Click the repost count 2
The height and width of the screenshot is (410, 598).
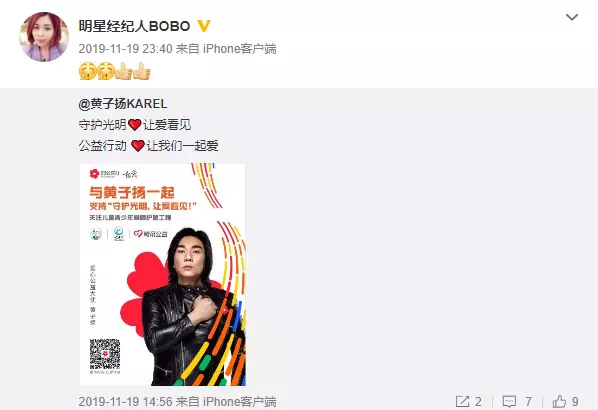point(478,402)
